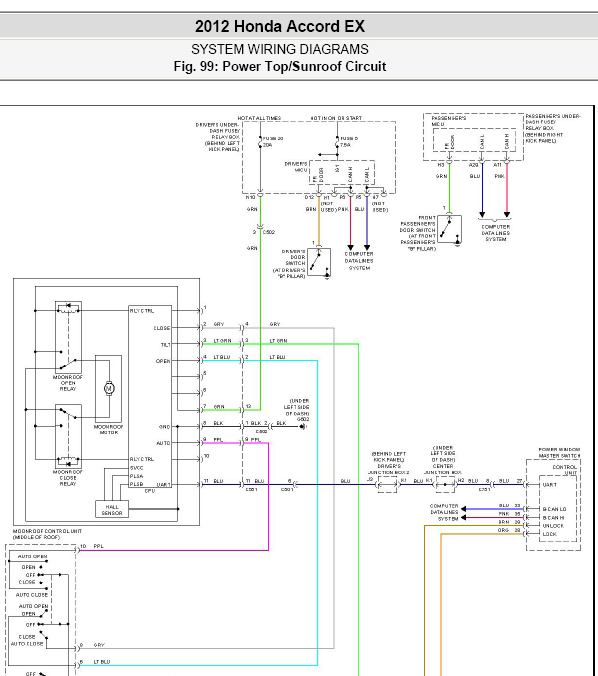This screenshot has height=676, width=598.
Task: Click the G502 ground point symbol
Action: pos(303,426)
